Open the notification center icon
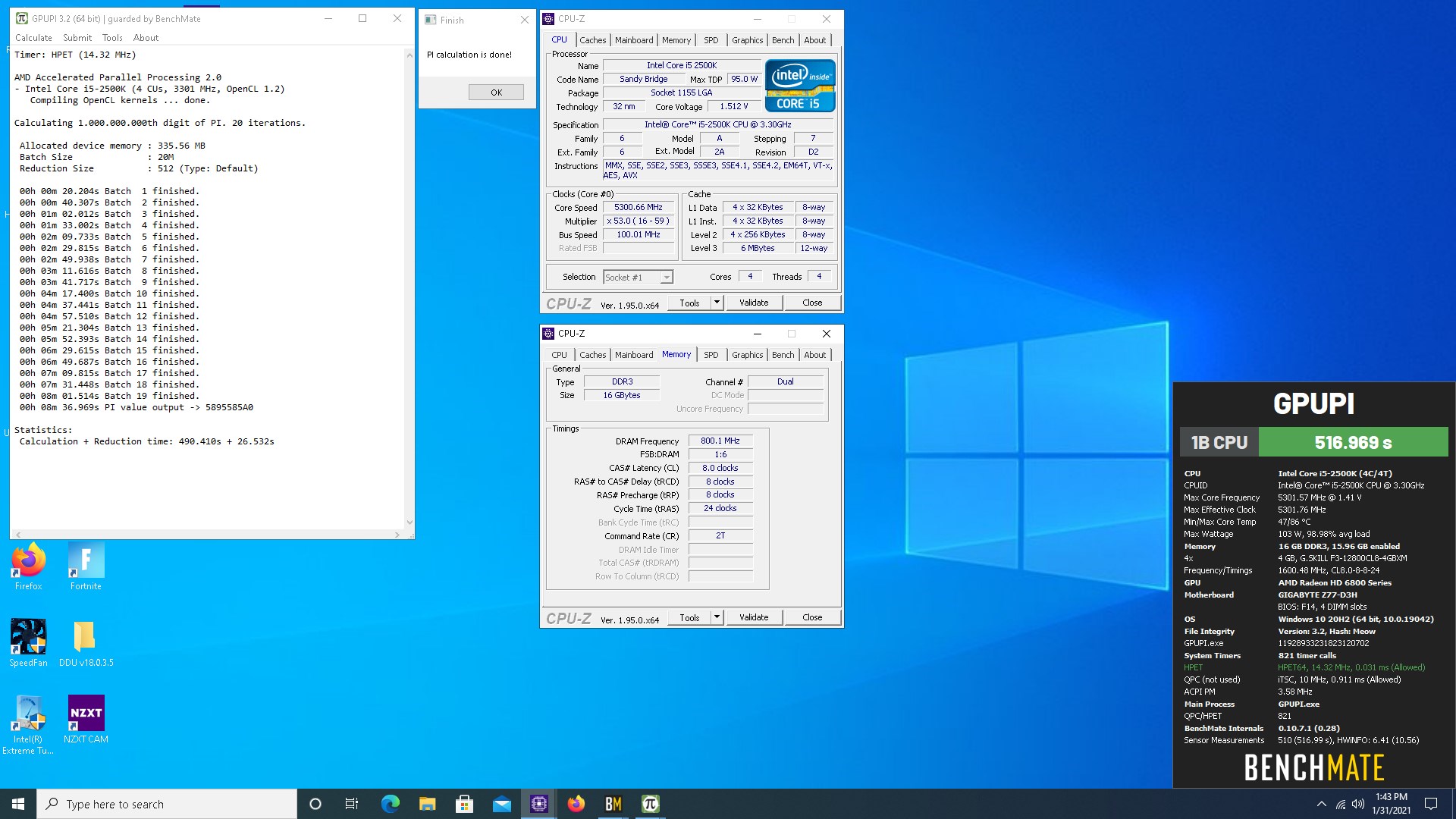 (x=1431, y=804)
